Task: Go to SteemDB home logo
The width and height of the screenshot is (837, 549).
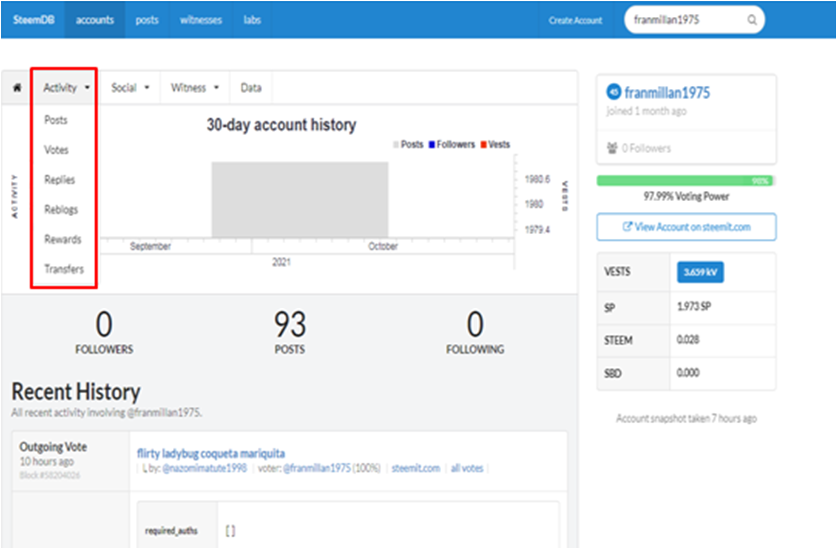Action: 34,20
